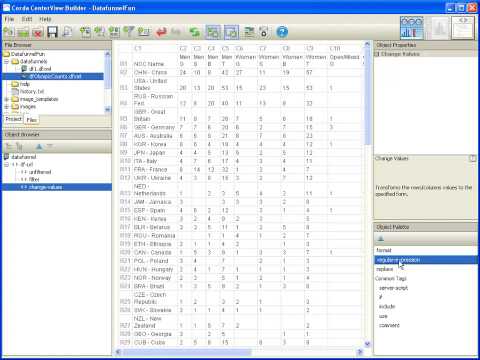Click the floppy disk save icon

[x=52, y=32]
